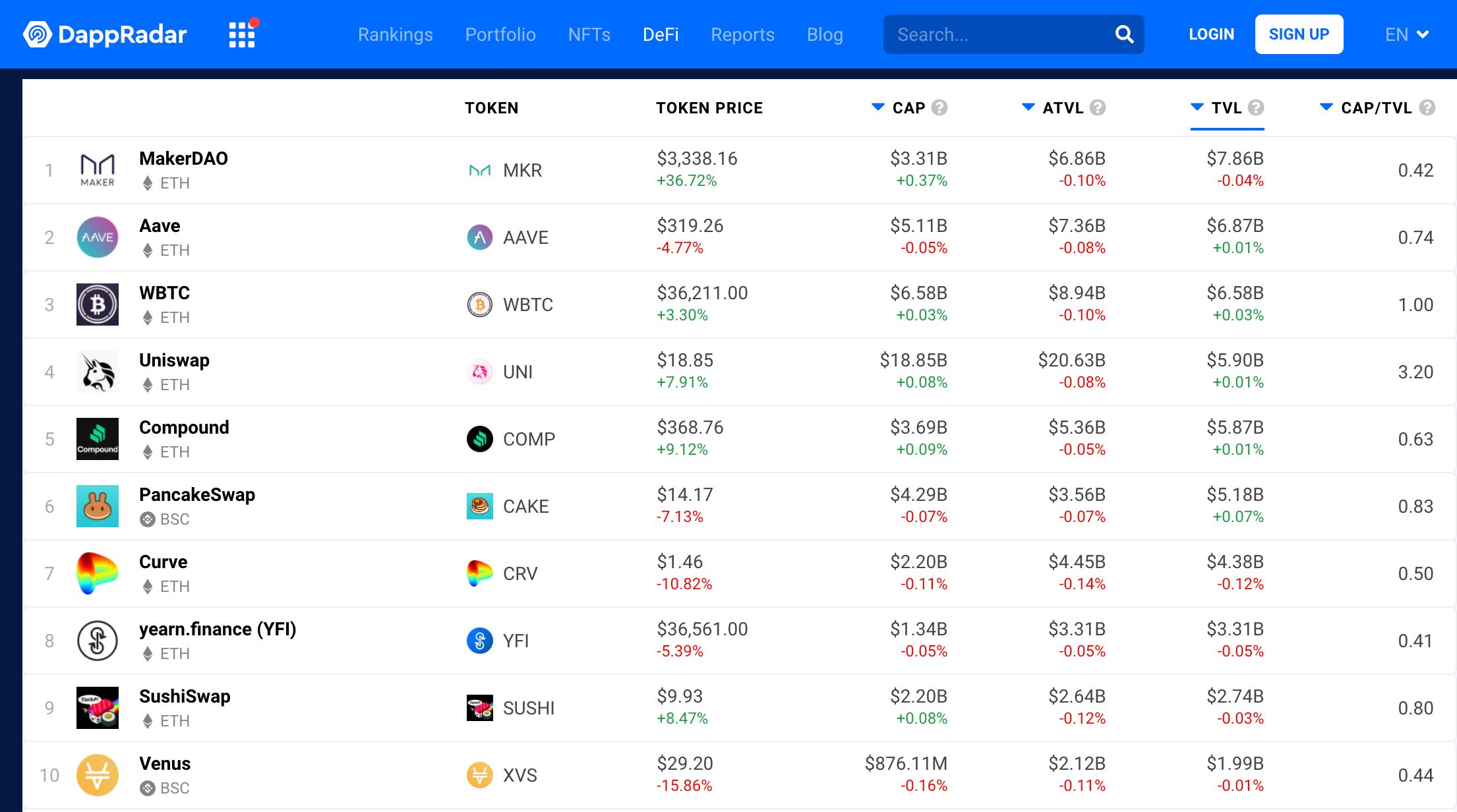The height and width of the screenshot is (812, 1457).
Task: Click the Curve rainbow logo
Action: coord(98,573)
